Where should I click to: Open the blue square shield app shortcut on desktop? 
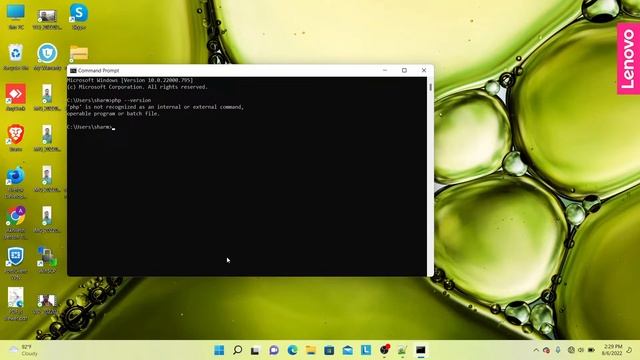(16, 263)
